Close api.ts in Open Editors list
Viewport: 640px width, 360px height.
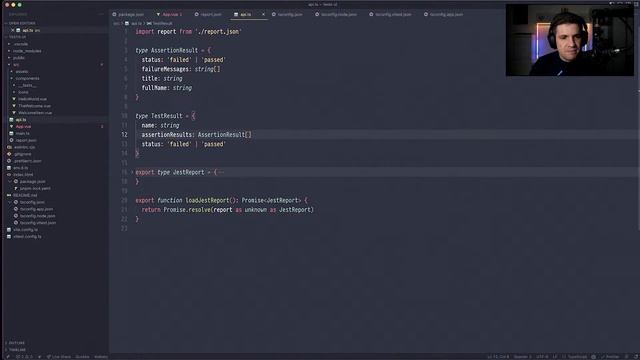(x=13, y=30)
